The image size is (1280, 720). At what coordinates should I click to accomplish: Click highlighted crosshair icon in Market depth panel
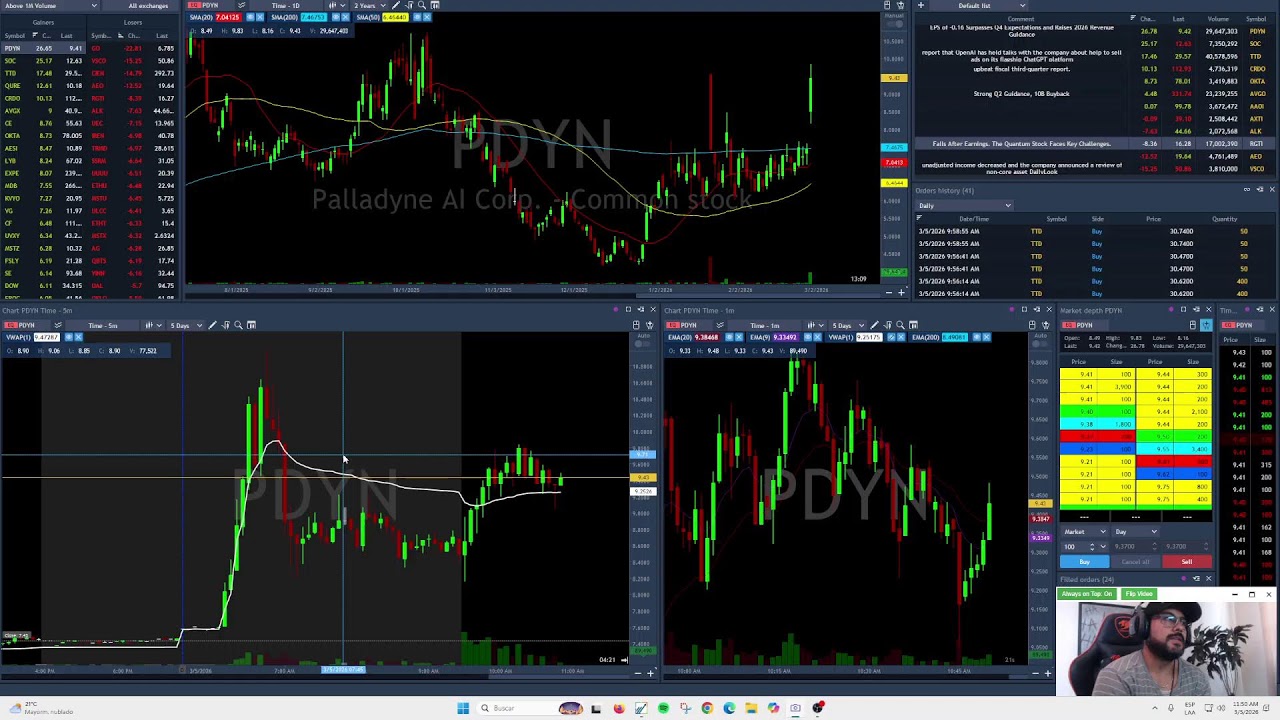pos(1206,325)
